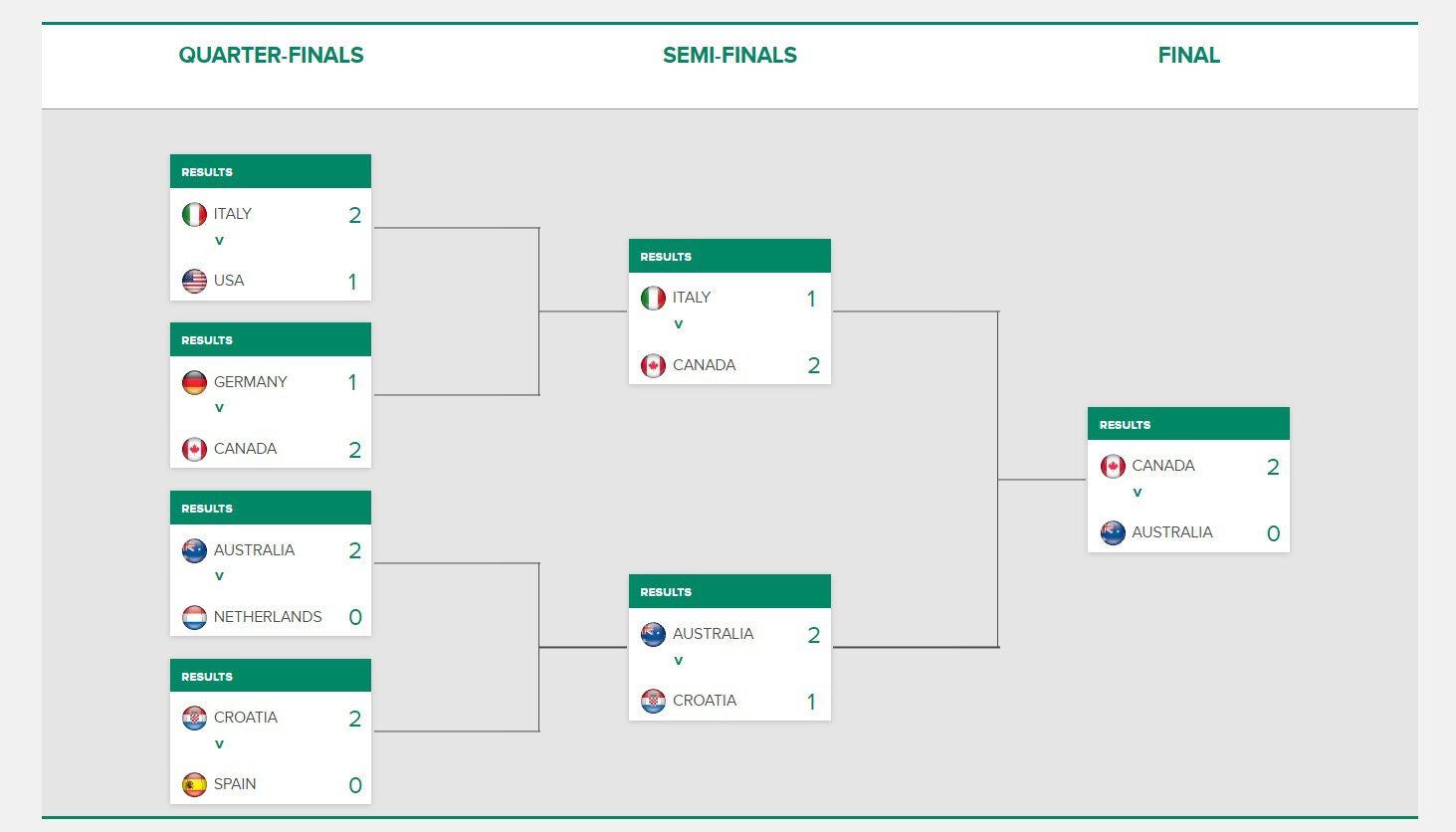Click Spain's score of 0
The height and width of the screenshot is (832, 1456).
coord(354,785)
